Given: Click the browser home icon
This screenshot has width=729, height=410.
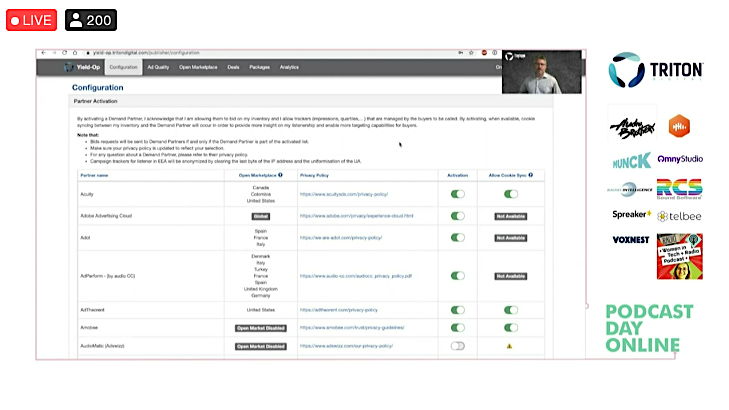Looking at the screenshot, I should point(75,53).
